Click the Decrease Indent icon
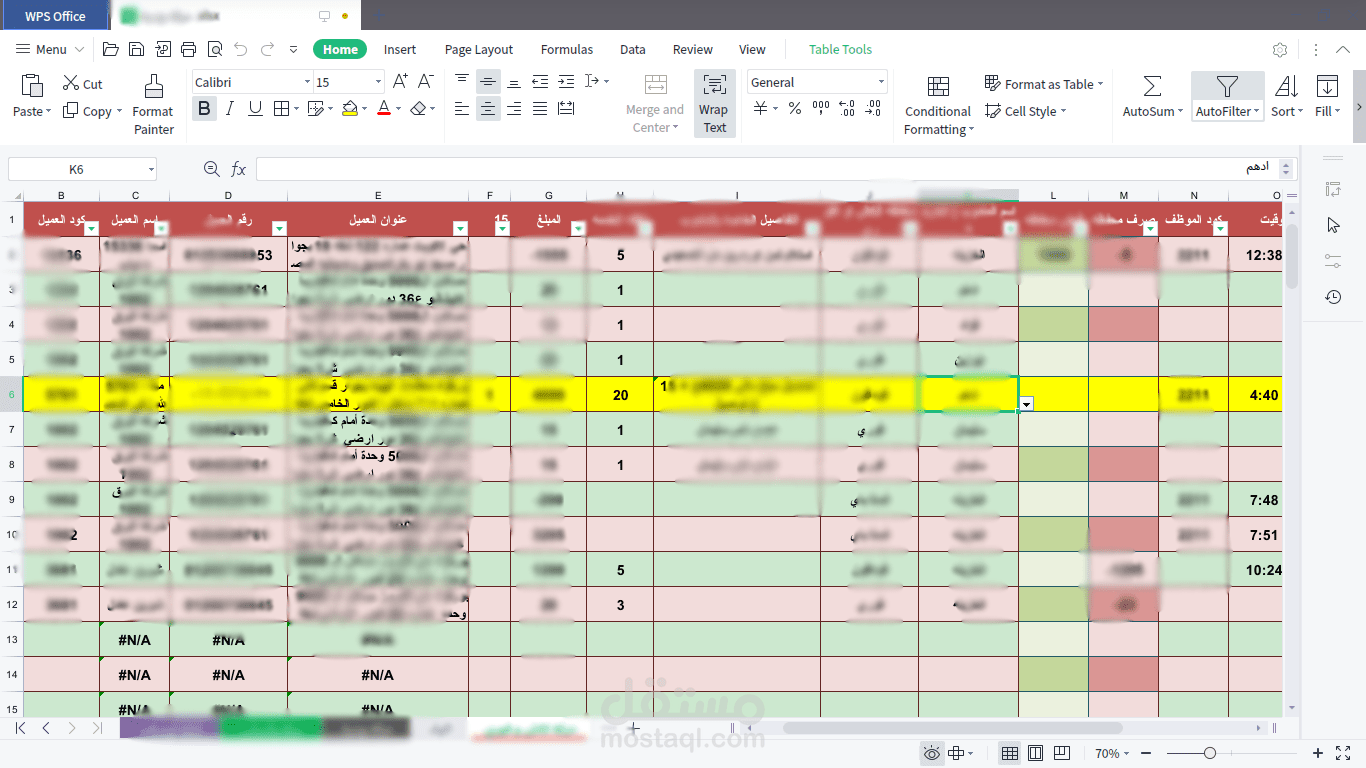 click(x=540, y=81)
